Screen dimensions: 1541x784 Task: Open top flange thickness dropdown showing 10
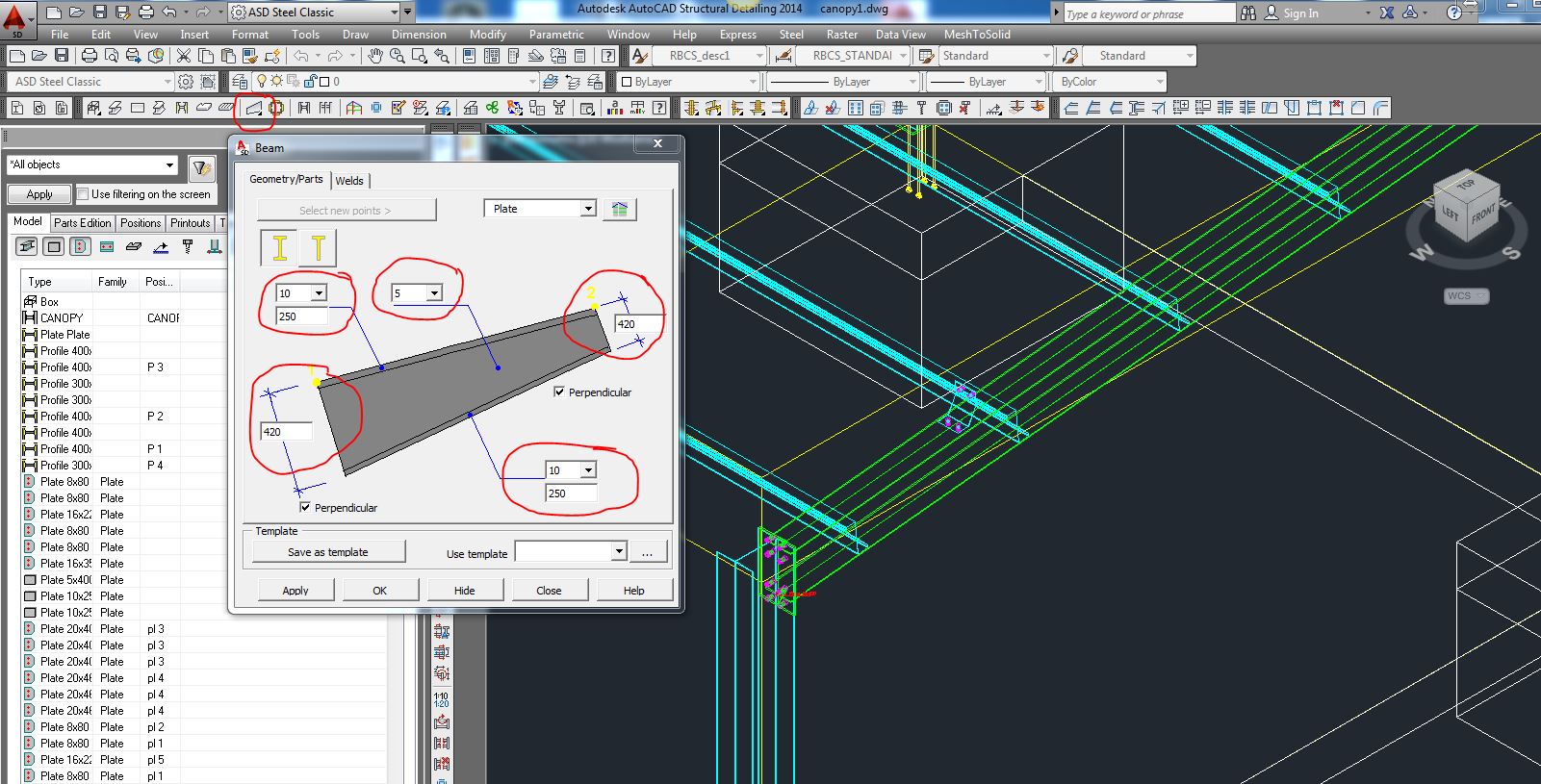[319, 293]
